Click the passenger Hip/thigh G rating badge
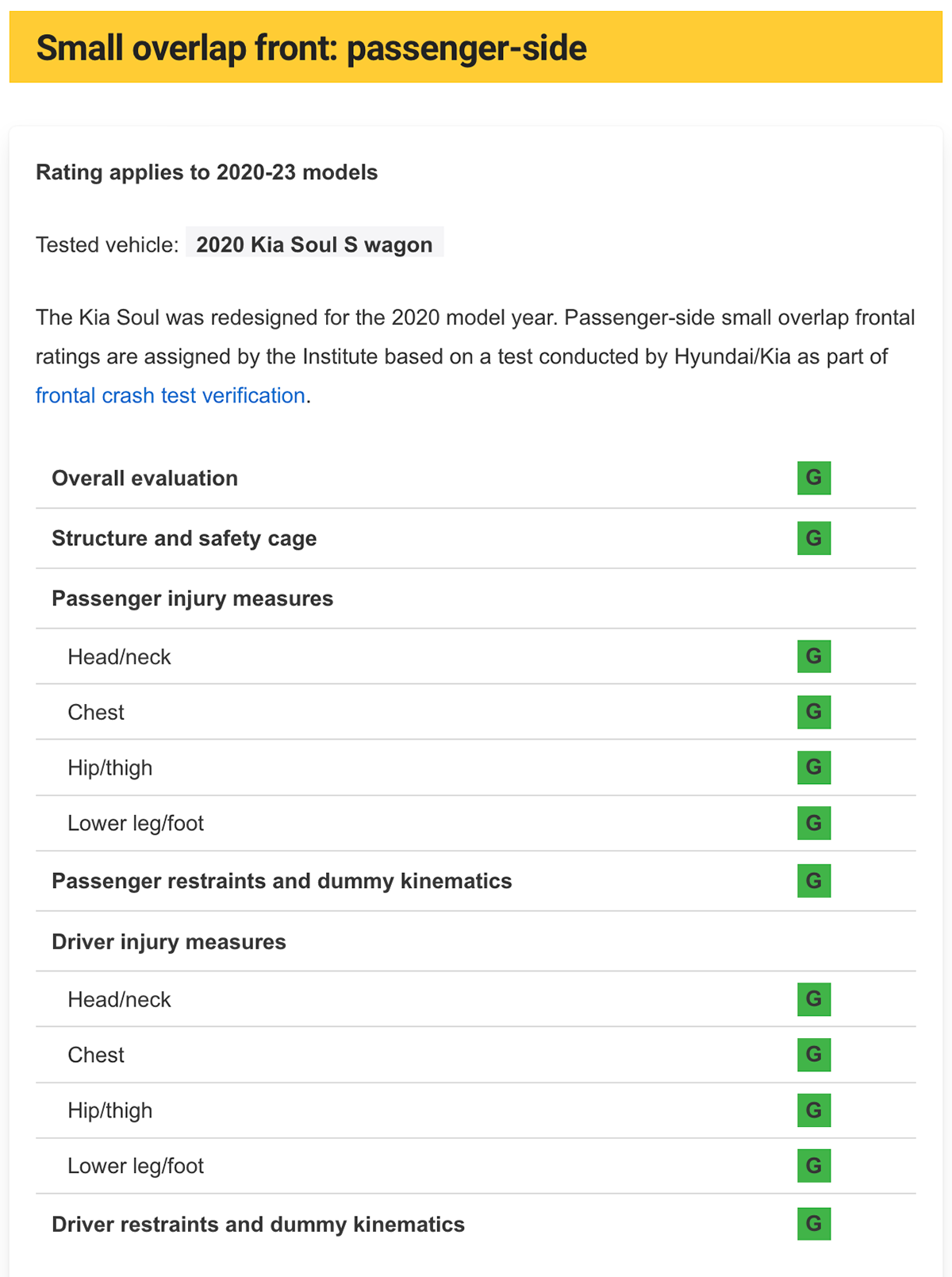Image resolution: width=952 pixels, height=1277 pixels. tap(814, 767)
